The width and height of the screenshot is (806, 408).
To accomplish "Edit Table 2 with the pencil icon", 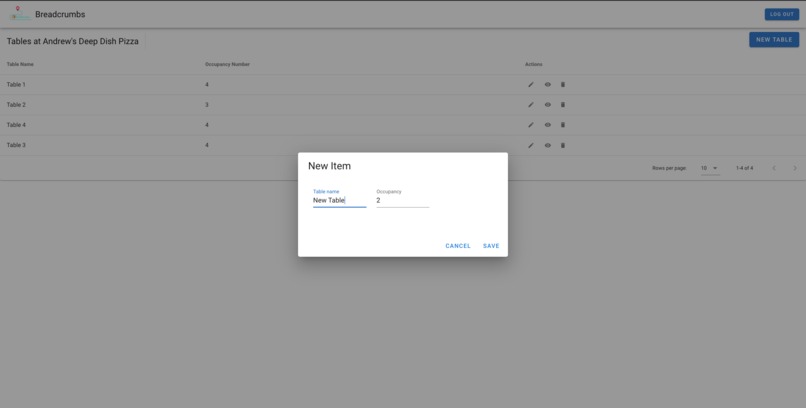I will click(531, 104).
